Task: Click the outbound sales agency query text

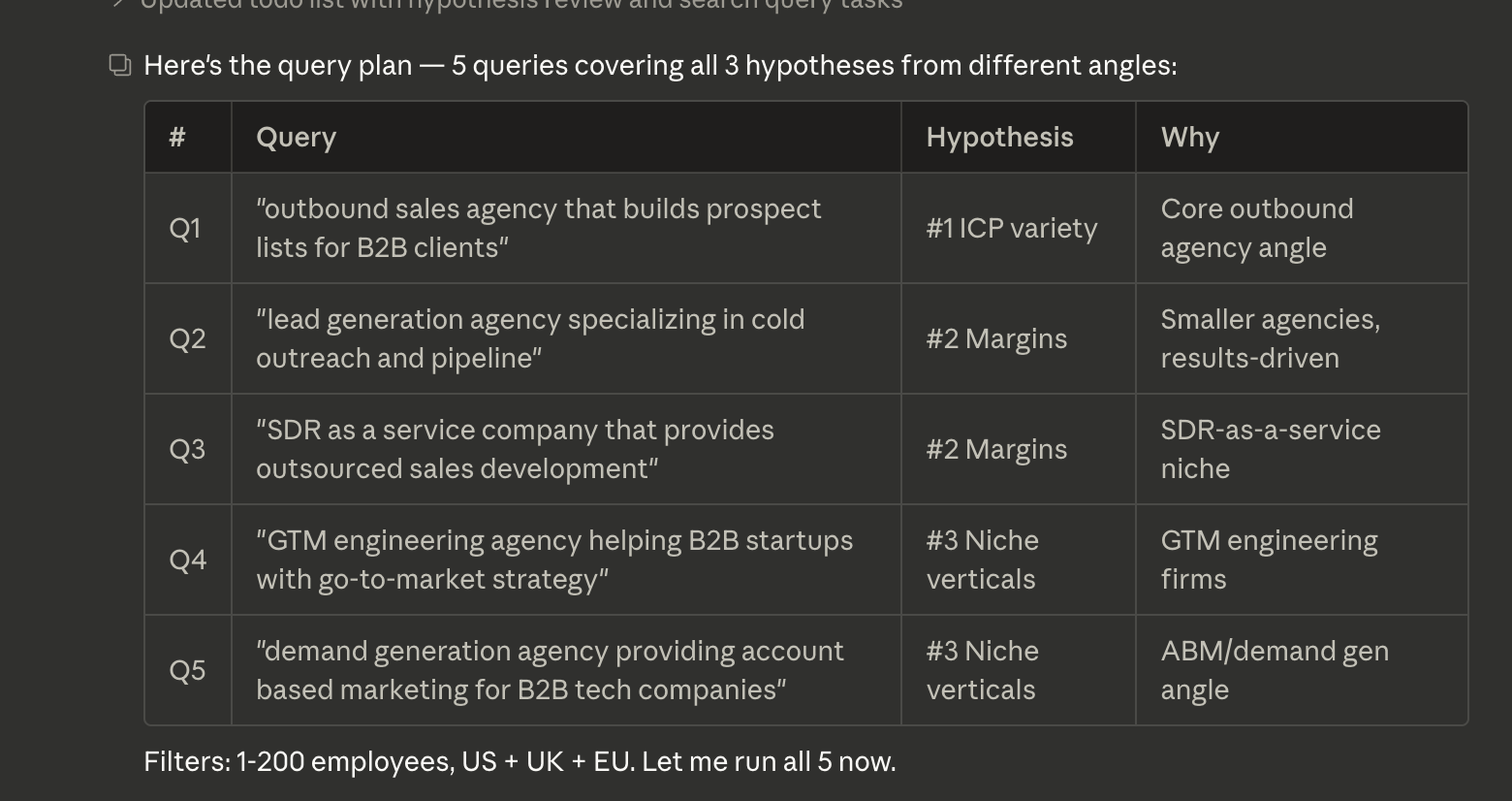Action: click(538, 229)
